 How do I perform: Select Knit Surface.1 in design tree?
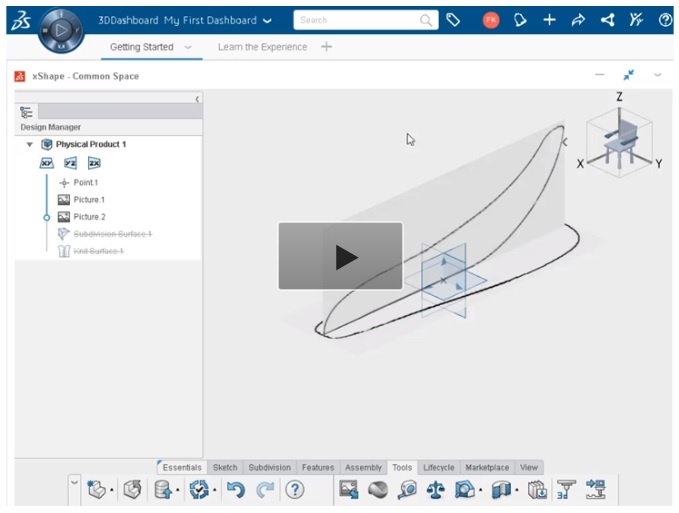[98, 251]
